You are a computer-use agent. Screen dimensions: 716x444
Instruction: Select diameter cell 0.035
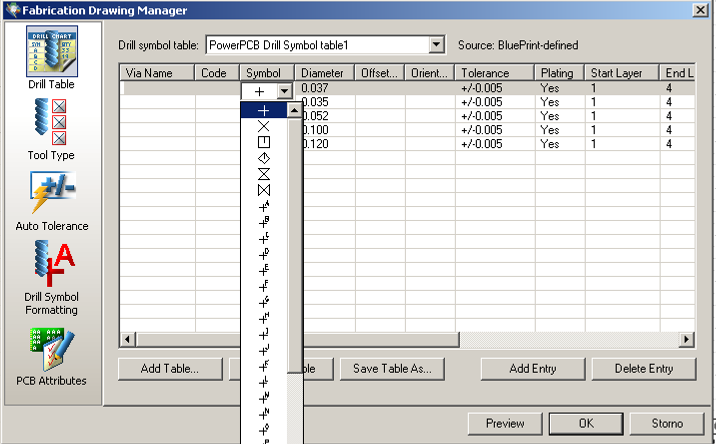pyautogui.click(x=329, y=102)
